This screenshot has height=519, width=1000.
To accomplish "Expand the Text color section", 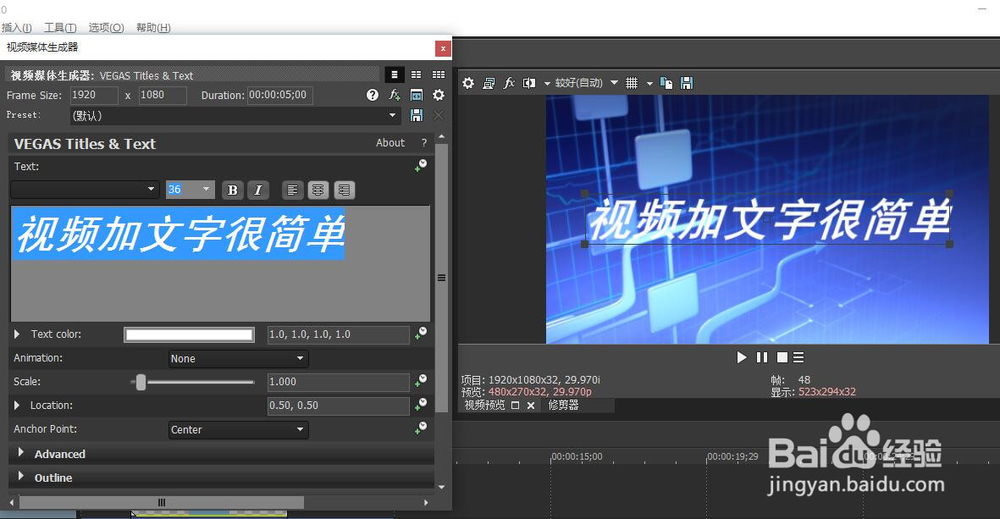I will 17,333.
